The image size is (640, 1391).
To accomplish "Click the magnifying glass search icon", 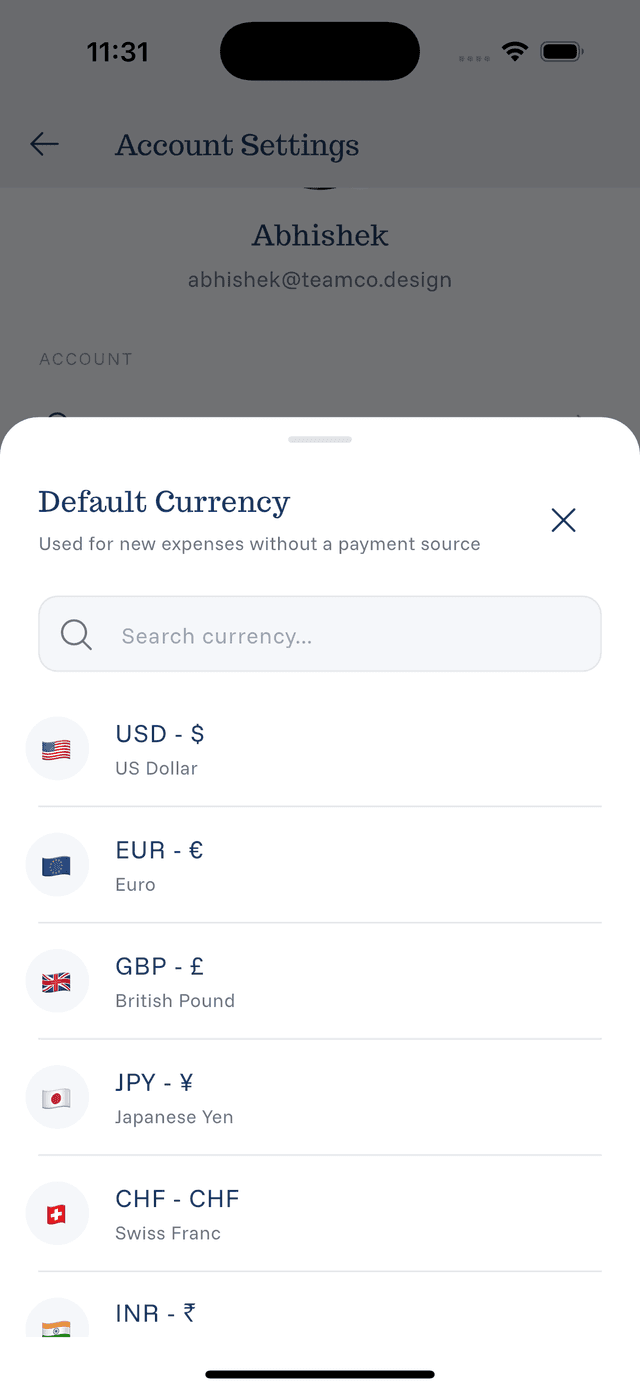I will point(75,634).
